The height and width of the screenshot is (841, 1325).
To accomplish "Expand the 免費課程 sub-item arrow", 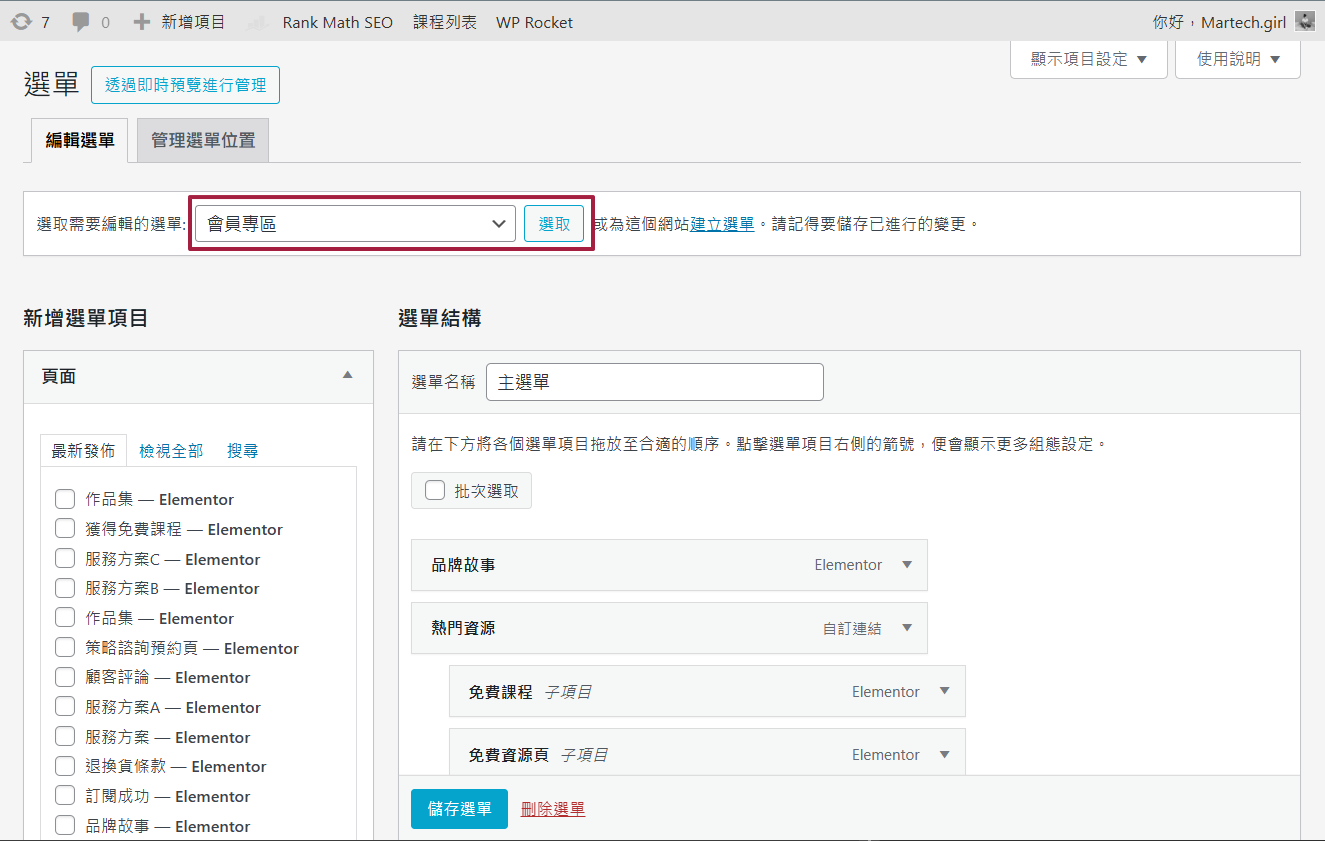I will tap(944, 691).
